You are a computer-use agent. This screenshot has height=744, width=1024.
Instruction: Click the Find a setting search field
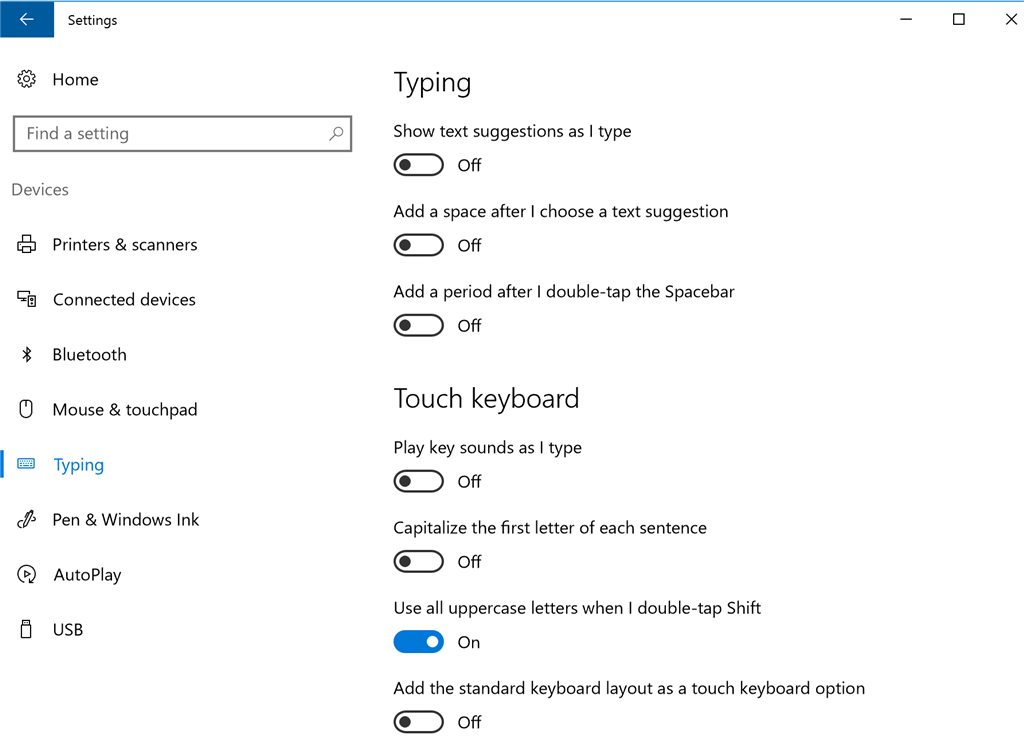click(x=182, y=134)
